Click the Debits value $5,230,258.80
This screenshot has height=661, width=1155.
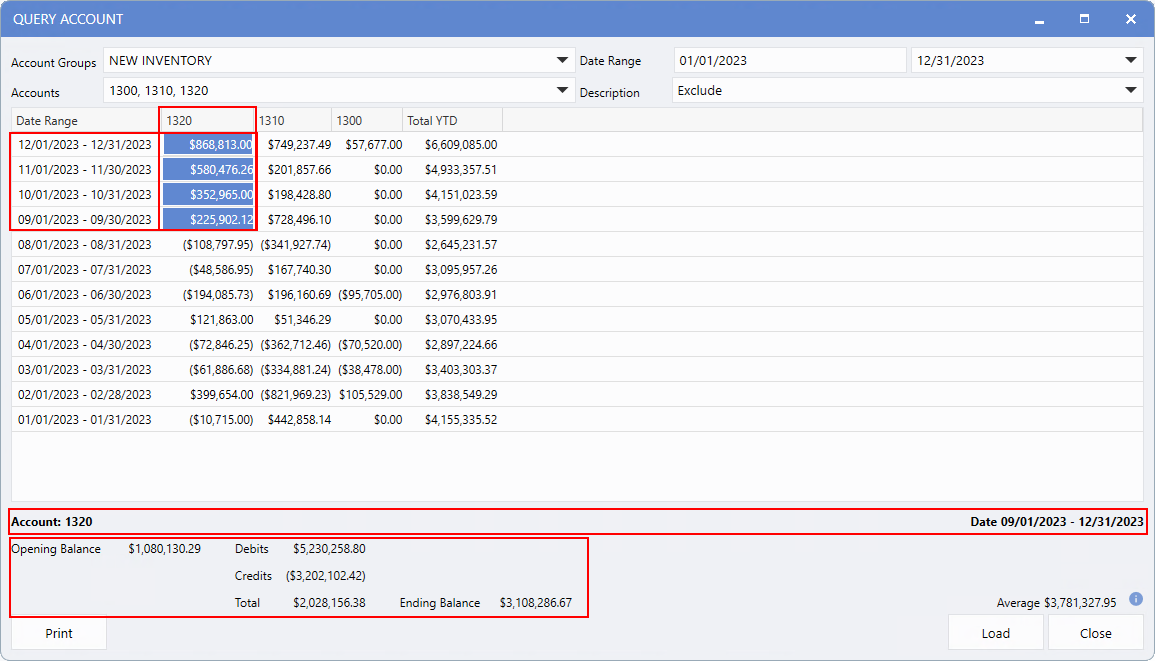click(329, 549)
